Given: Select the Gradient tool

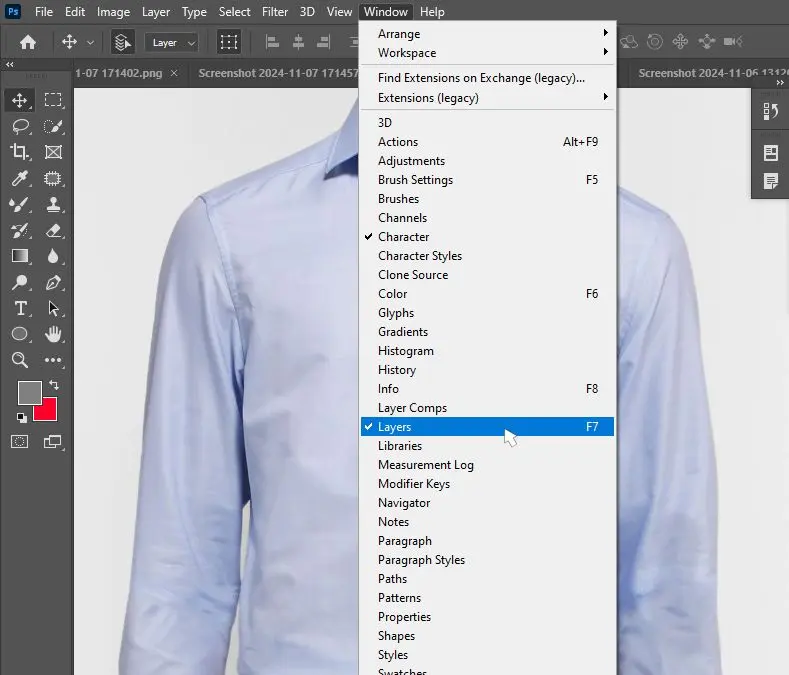Looking at the screenshot, I should (19, 256).
